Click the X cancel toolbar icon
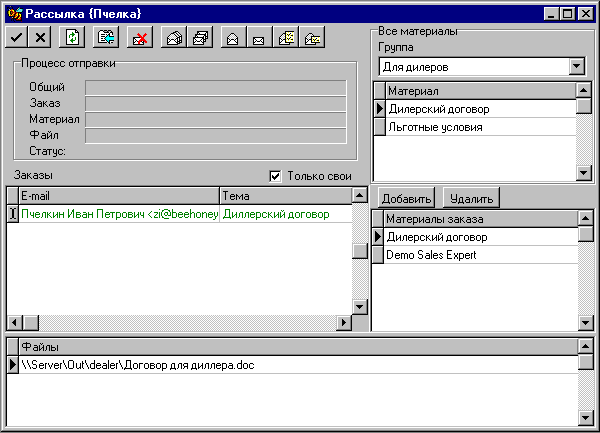The image size is (600, 433). click(40, 37)
